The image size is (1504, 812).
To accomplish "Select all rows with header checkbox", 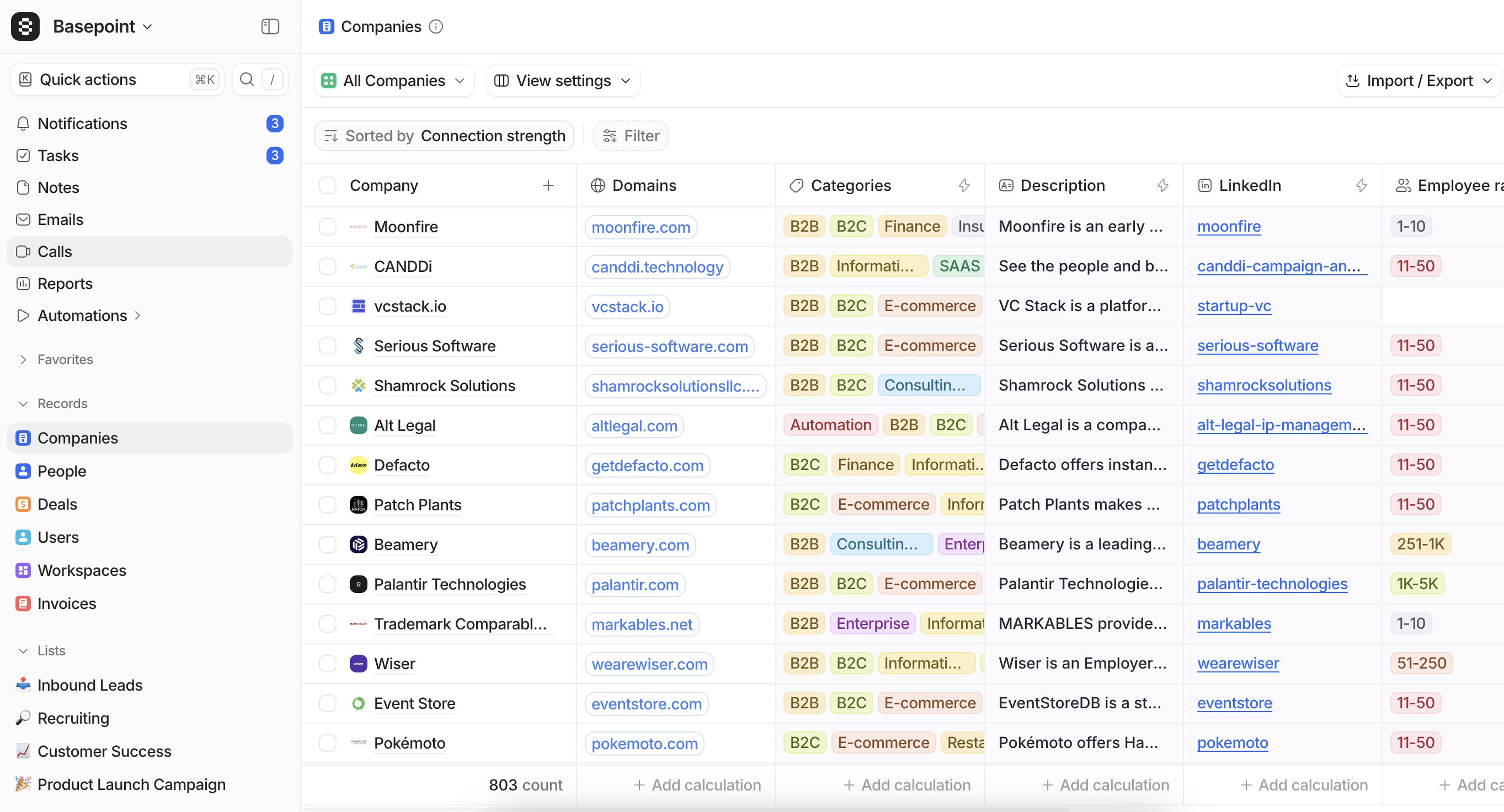I will [x=327, y=186].
